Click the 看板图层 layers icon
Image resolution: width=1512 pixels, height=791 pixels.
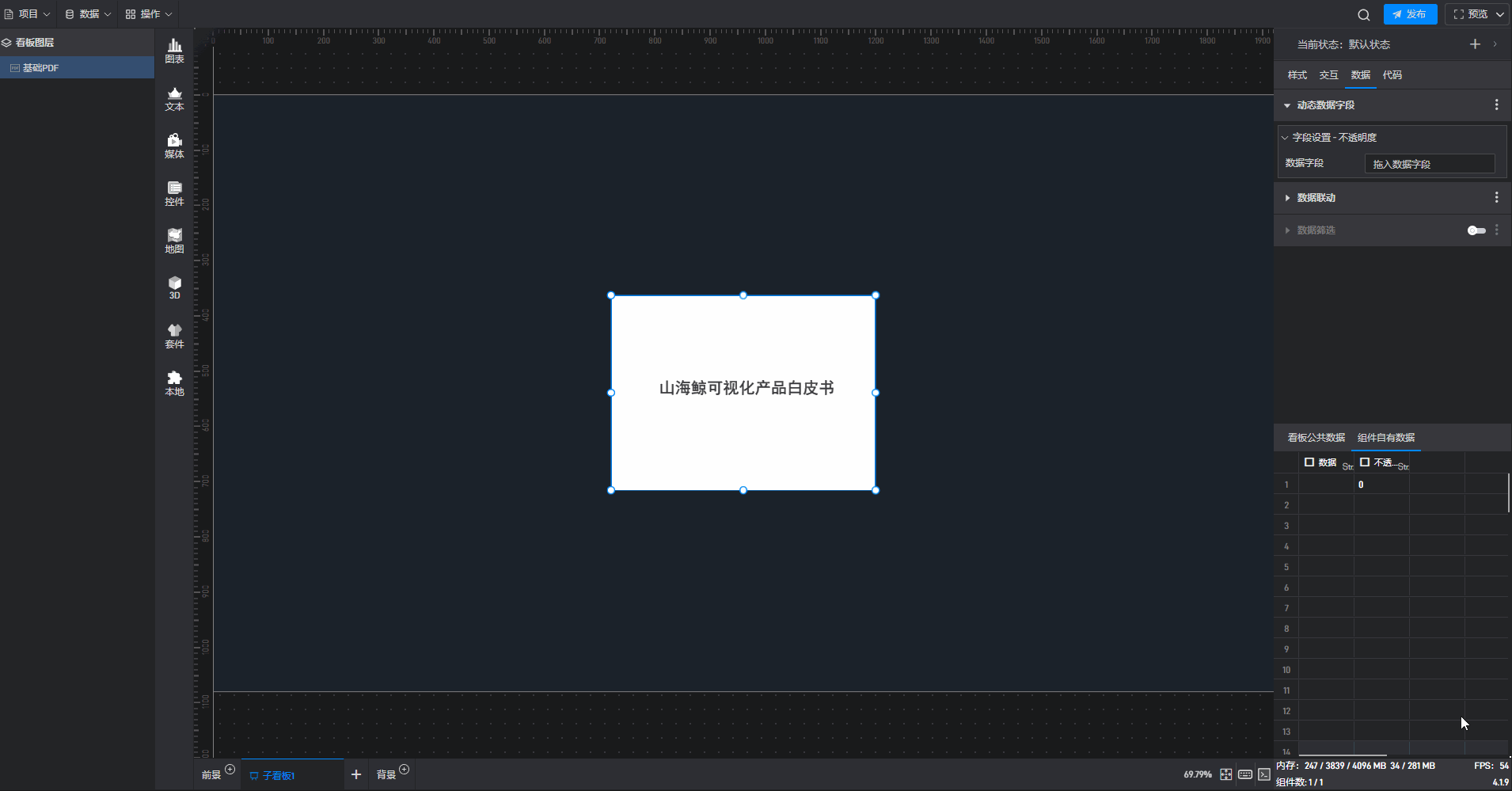(6, 43)
